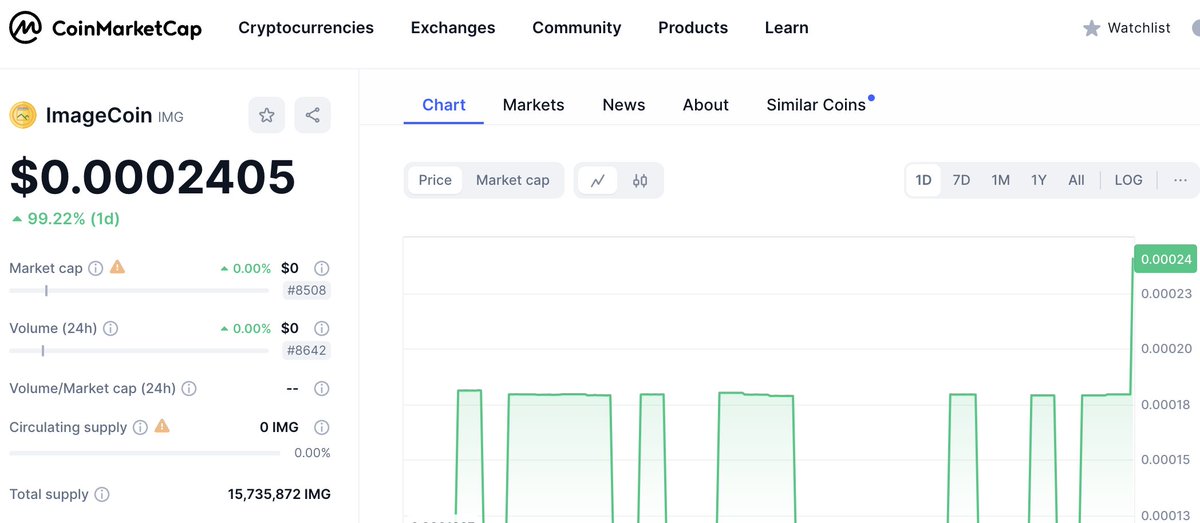
Task: Open Market cap info tooltip icon
Action: [x=96, y=268]
